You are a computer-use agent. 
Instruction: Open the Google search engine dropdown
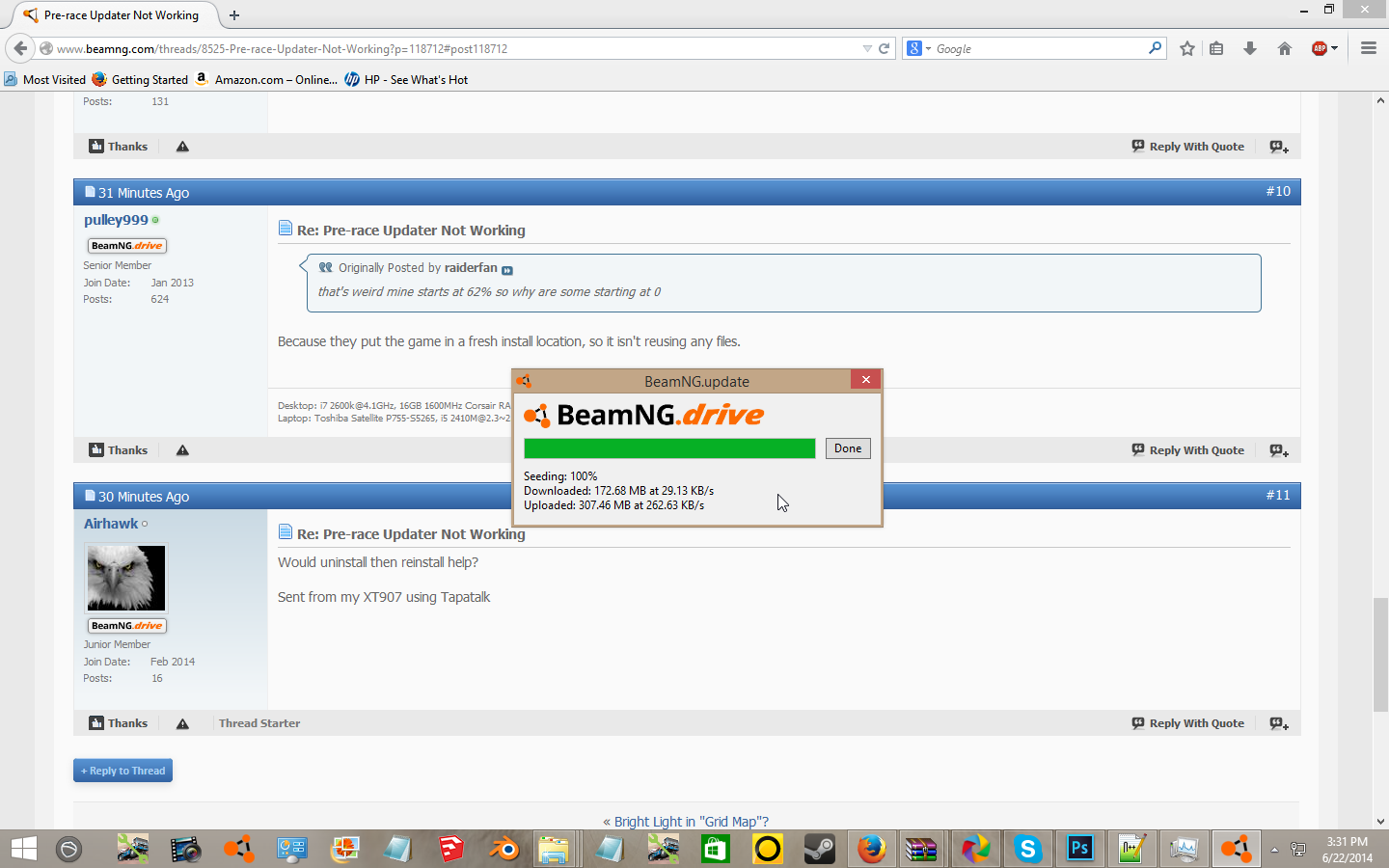click(x=918, y=48)
